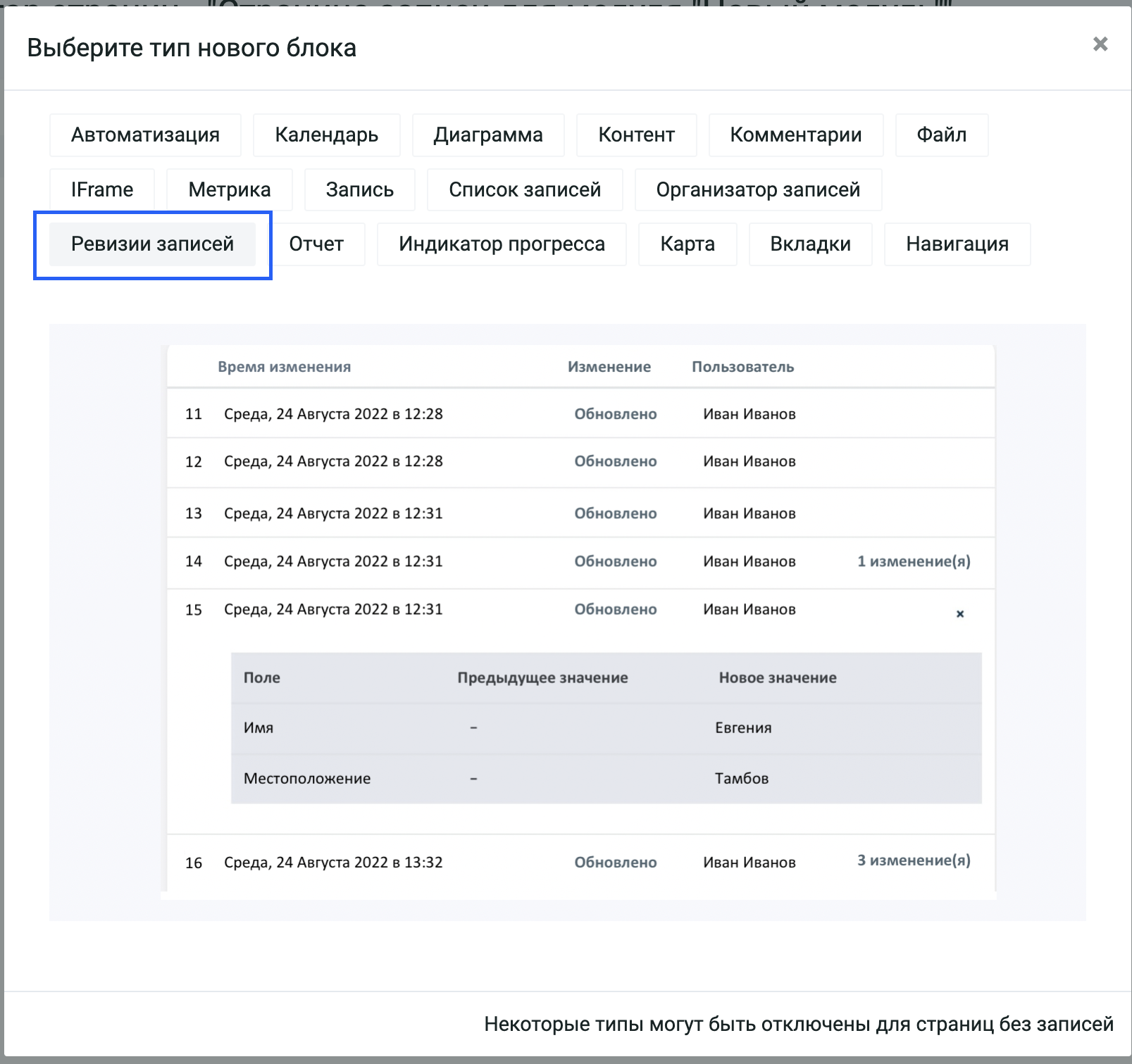
Task: Select the Ревизии записей block type
Action: click(x=152, y=244)
